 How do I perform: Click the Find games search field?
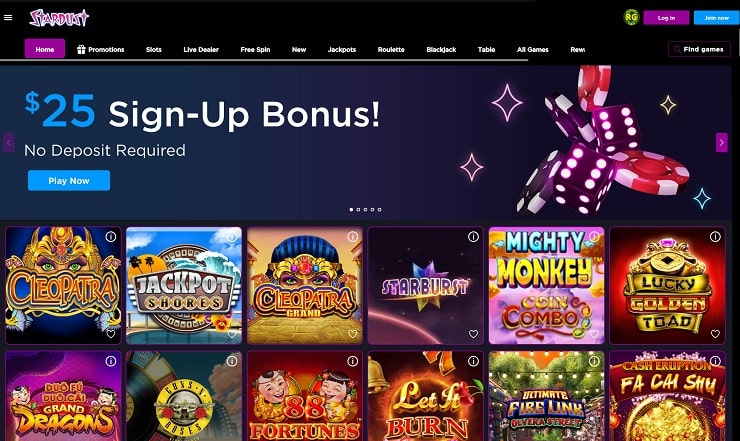pos(699,49)
